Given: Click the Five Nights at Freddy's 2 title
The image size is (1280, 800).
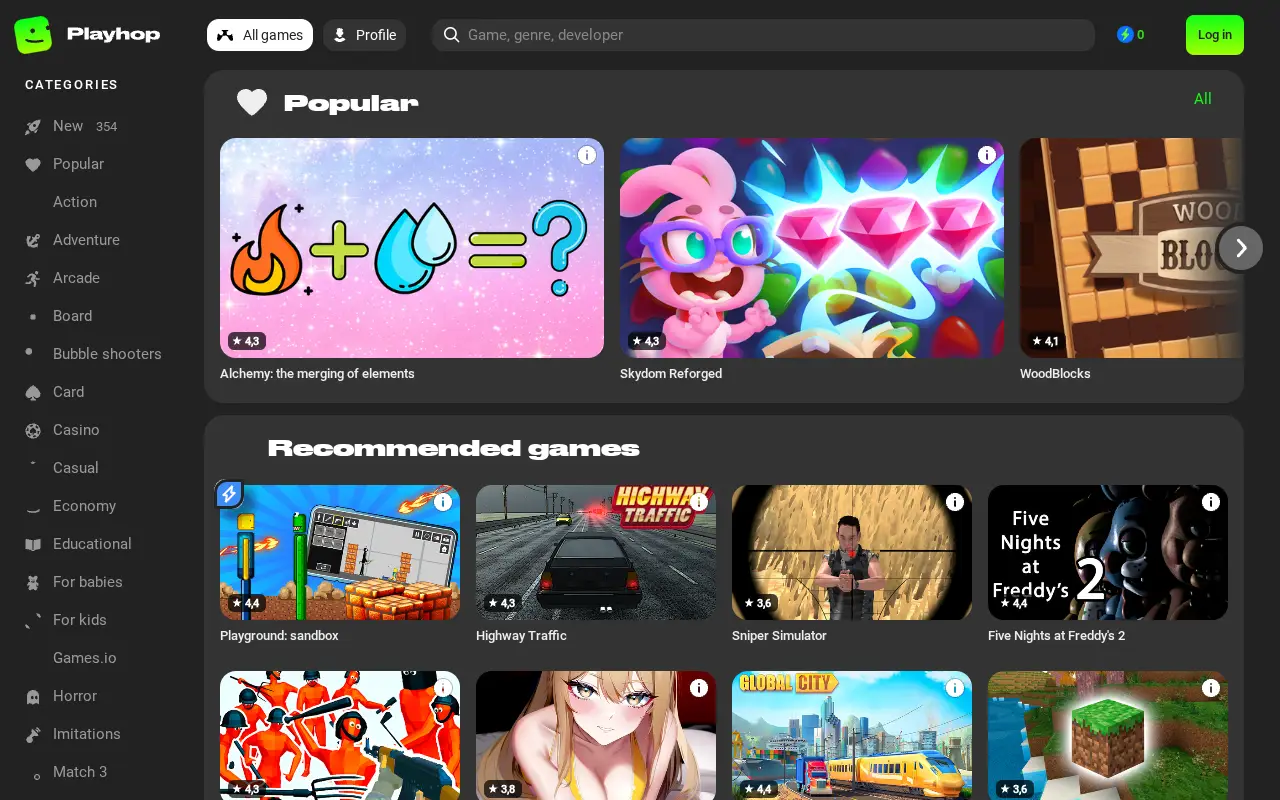Looking at the screenshot, I should coord(1056,636).
